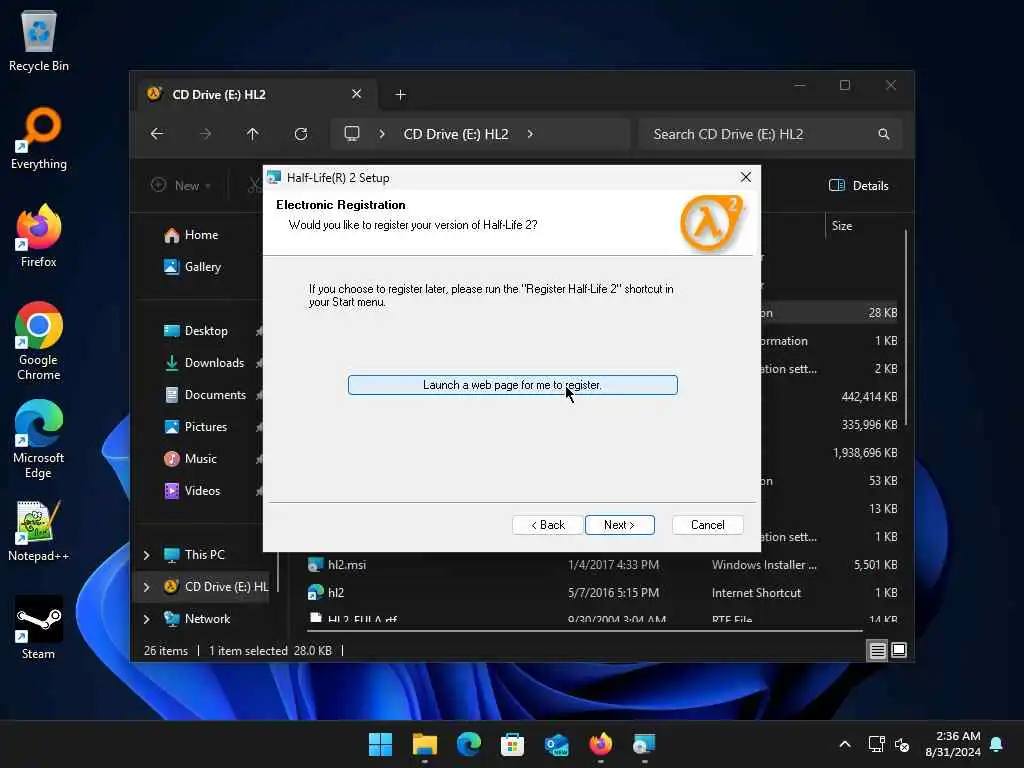Open Microsoft Store from the taskbar
1024x768 pixels.
512,744
